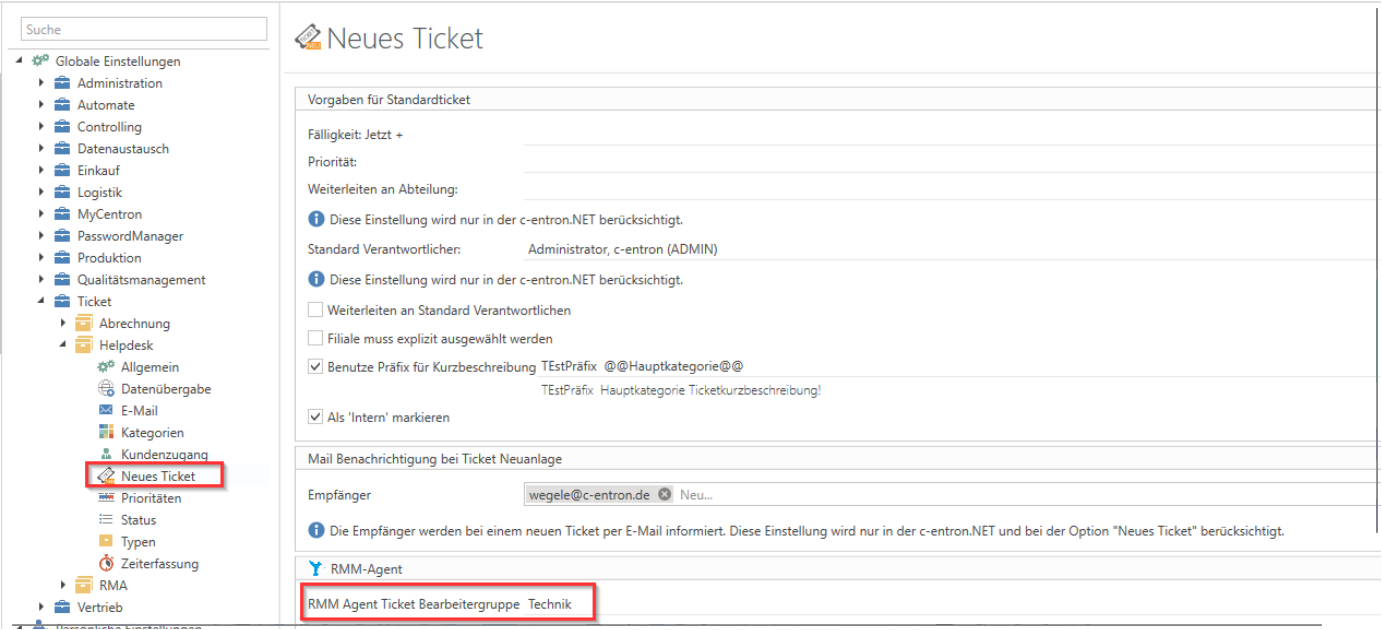Viewport: 1382px width, 630px height.
Task: Click the Kategorien colored grid icon
Action: 106,432
